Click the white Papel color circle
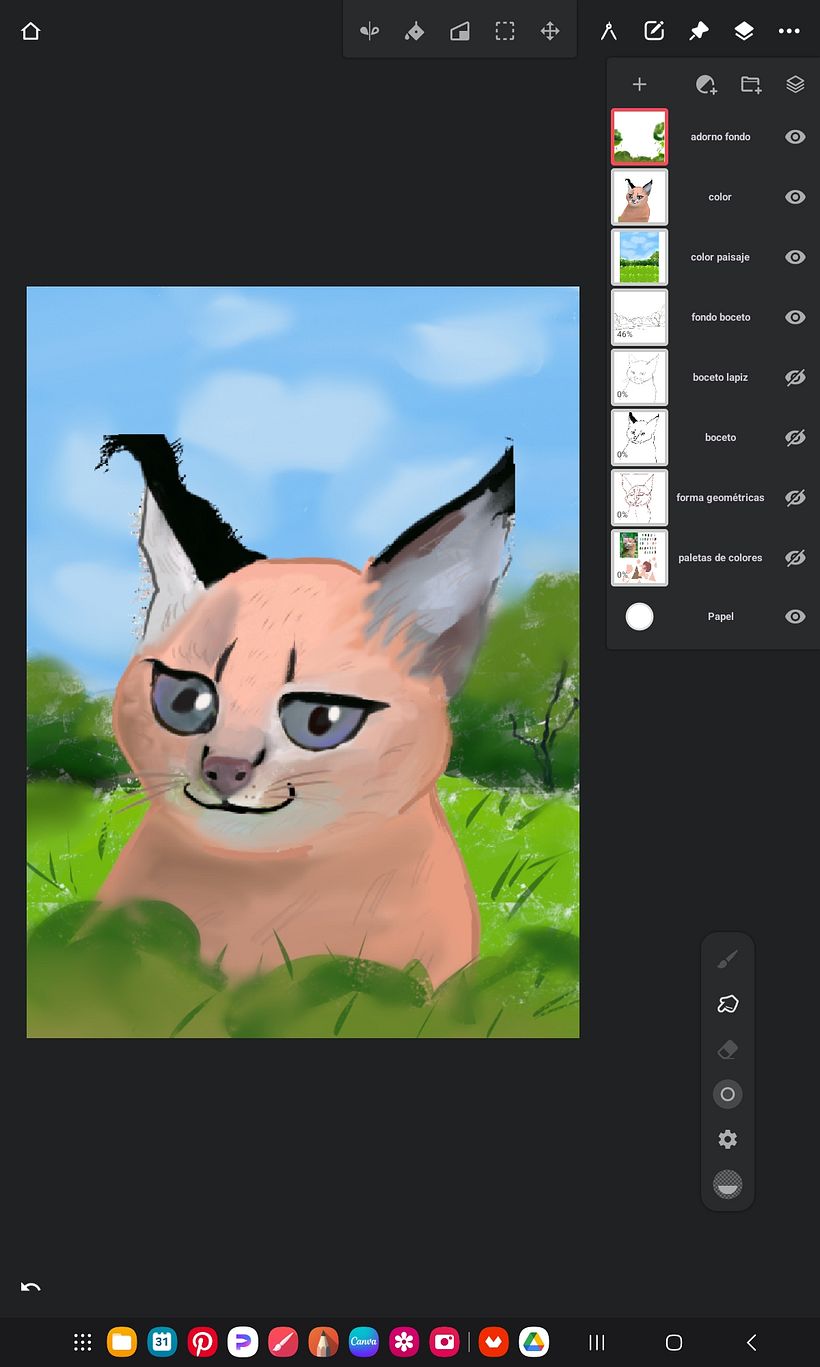820x1367 pixels. (x=640, y=617)
